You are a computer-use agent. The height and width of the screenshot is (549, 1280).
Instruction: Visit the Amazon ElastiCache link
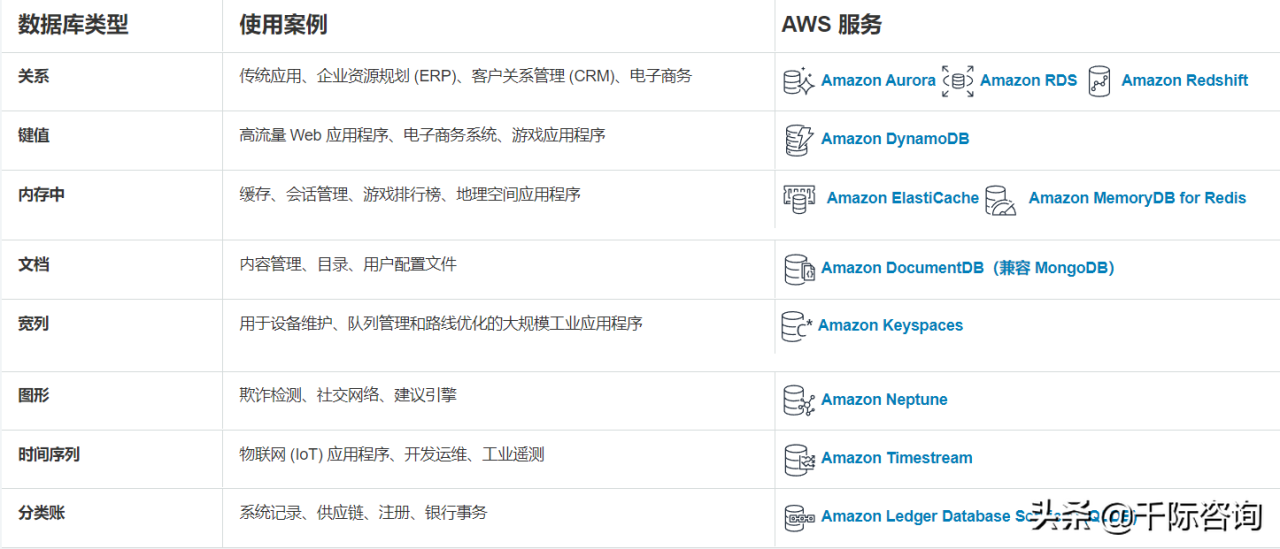click(x=902, y=198)
